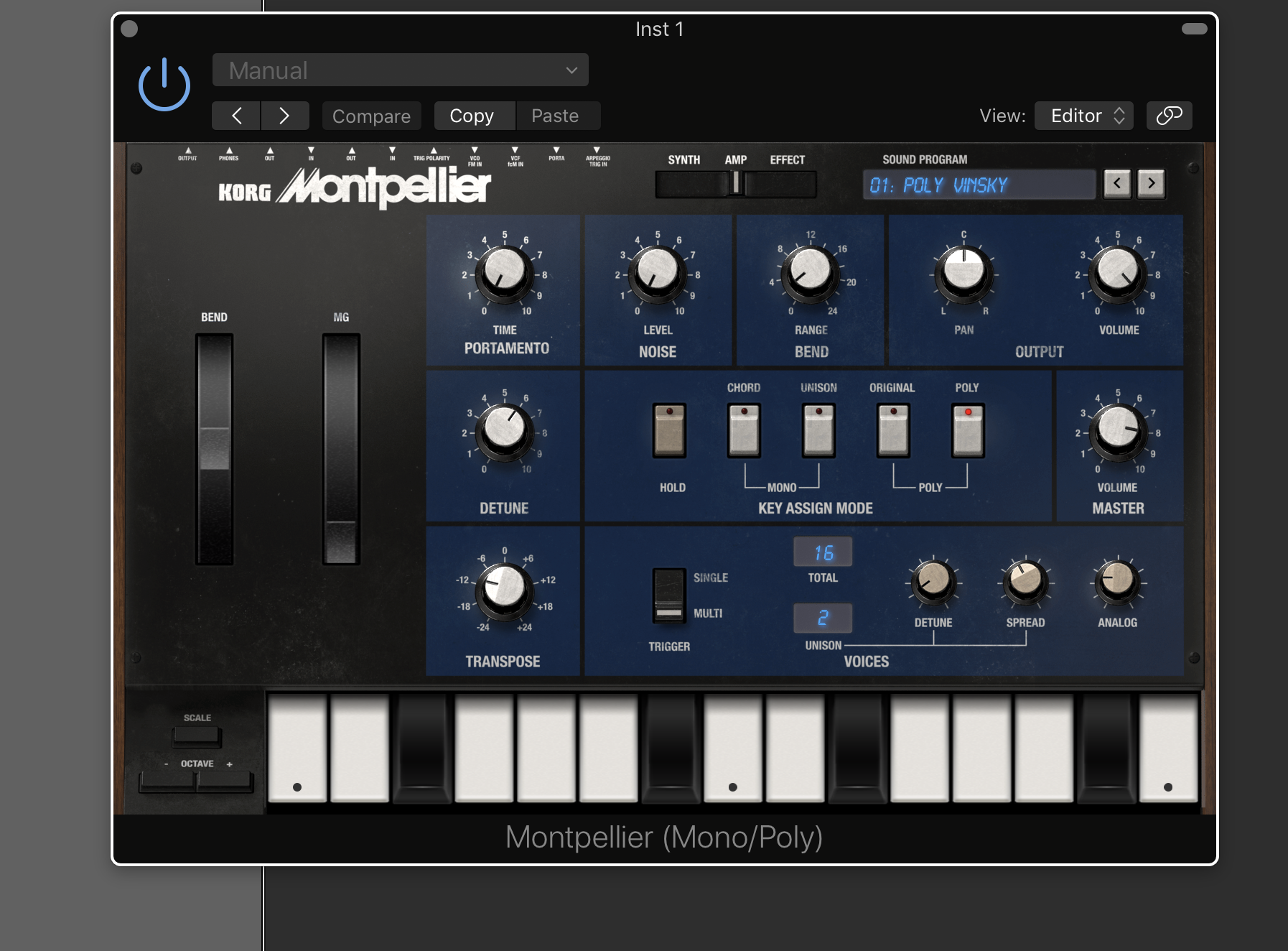Click the MASTER VOLUME knob
The height and width of the screenshot is (951, 1288).
pyautogui.click(x=1117, y=432)
